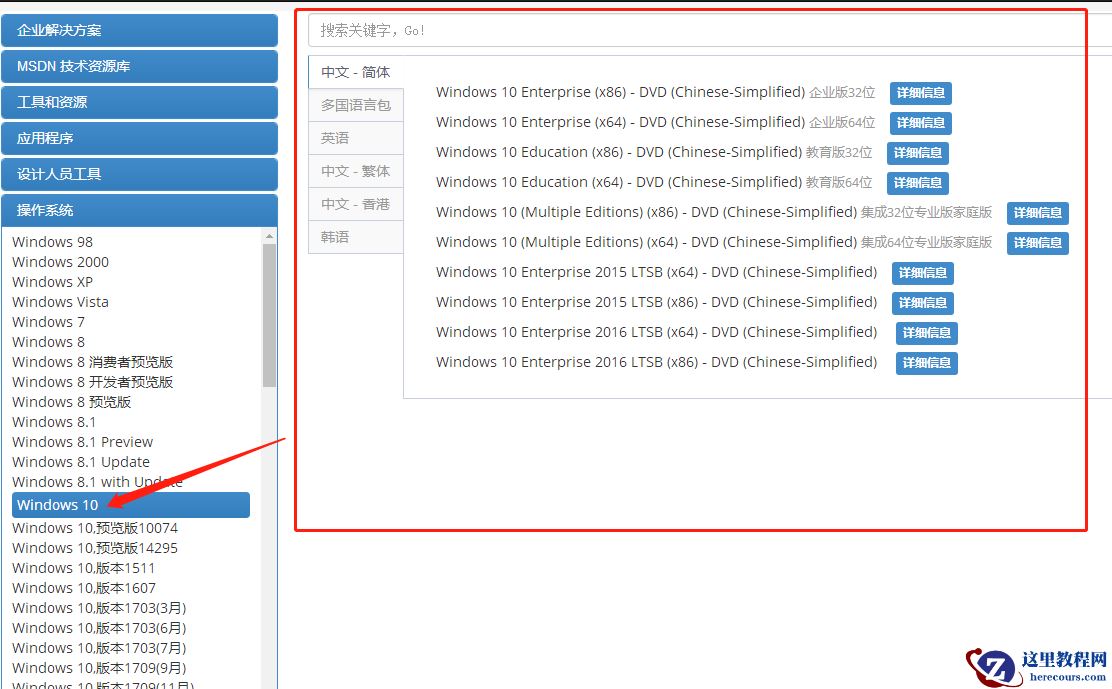
Task: Open details for Enterprise 2016 LTSB x64
Action: (x=926, y=332)
